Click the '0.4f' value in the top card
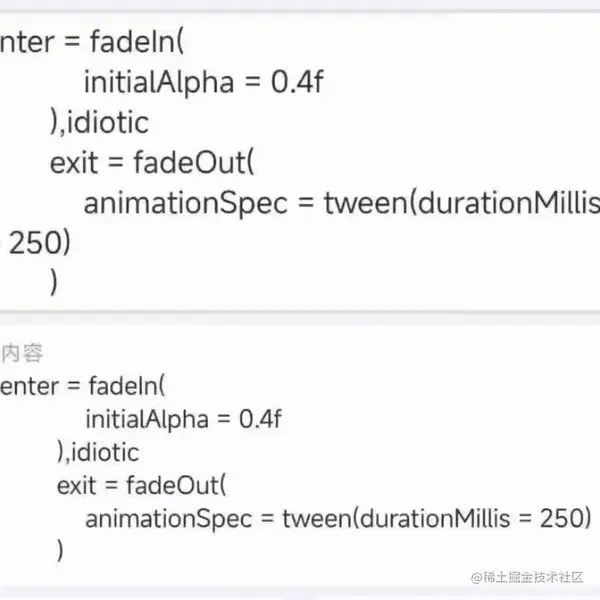 click(297, 83)
